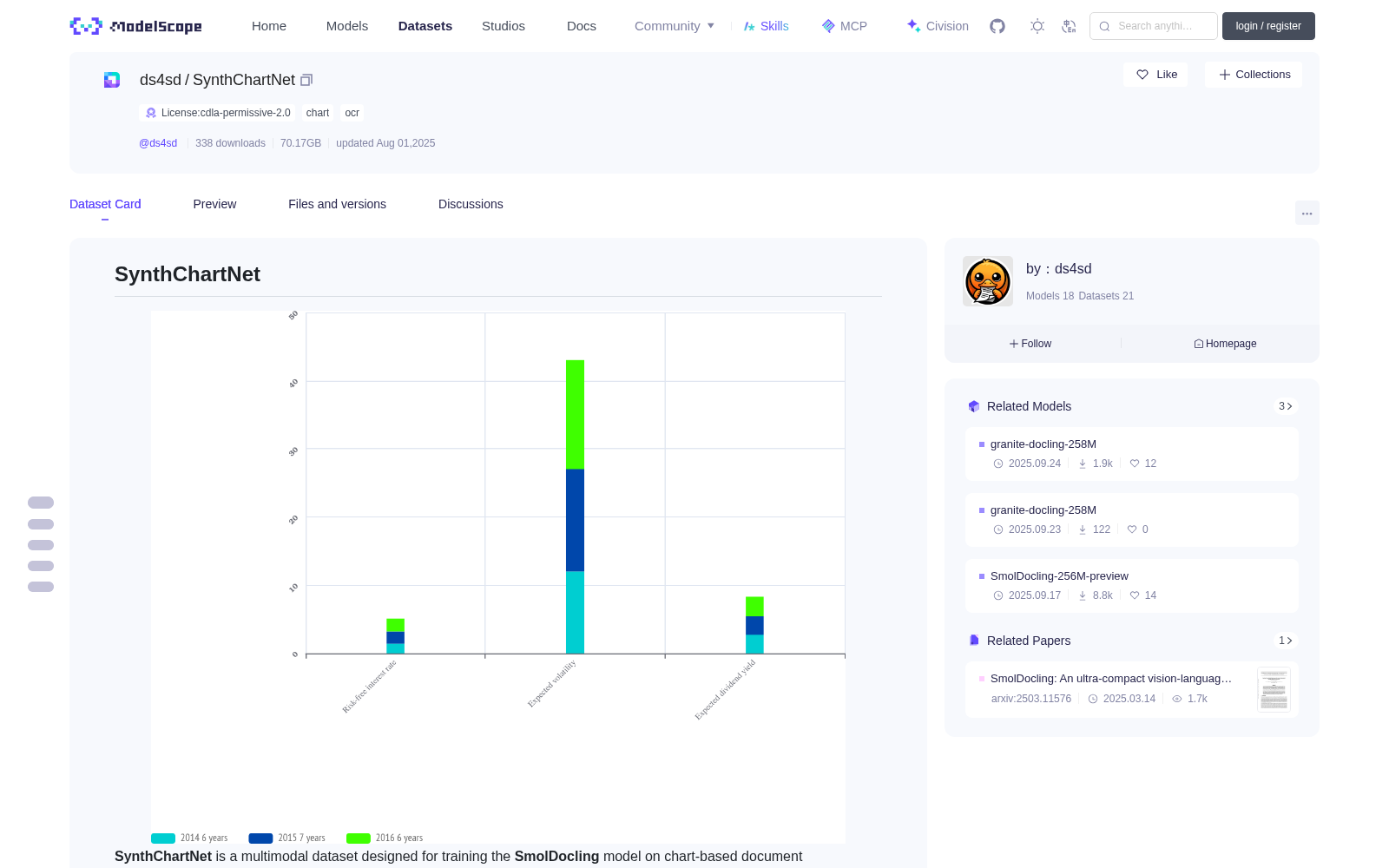Expand the Related Papers list (1)
The height and width of the screenshot is (868, 1389).
pyautogui.click(x=1285, y=641)
